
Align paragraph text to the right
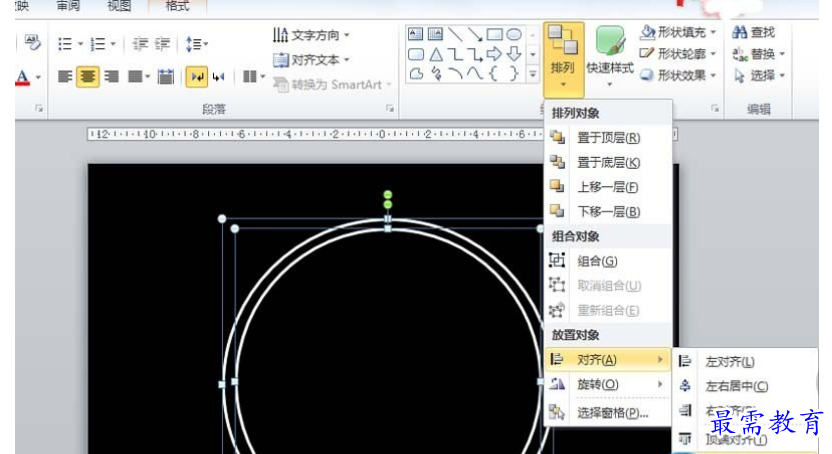click(x=111, y=77)
